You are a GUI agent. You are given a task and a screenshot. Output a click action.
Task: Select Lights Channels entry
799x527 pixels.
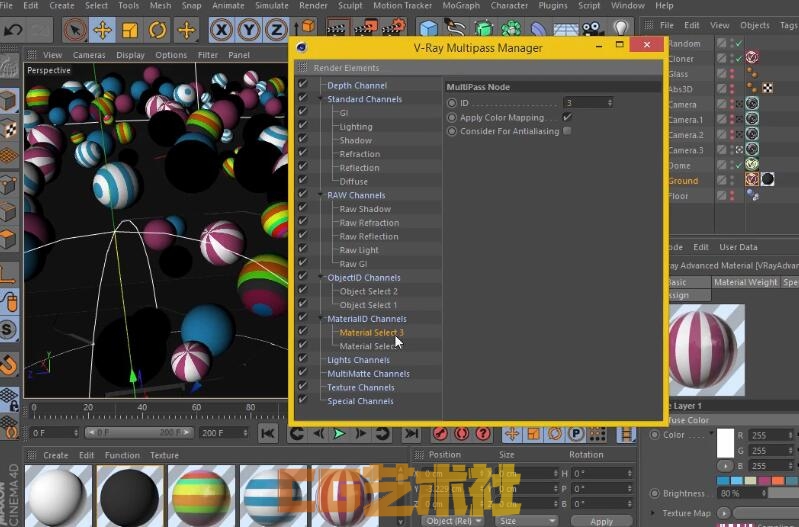click(x=358, y=360)
